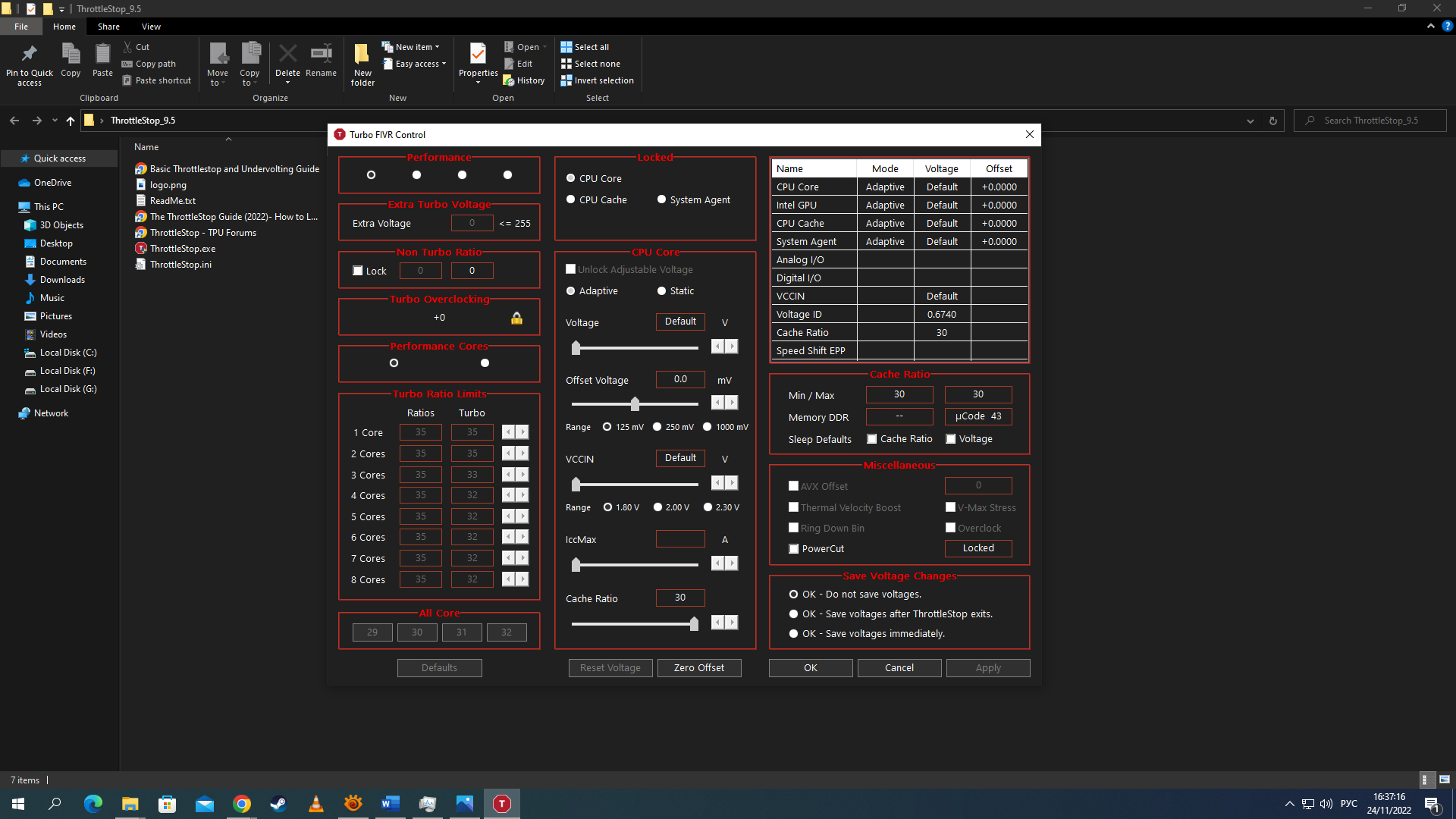This screenshot has width=1456, height=819.
Task: Switch to Share ribbon tab
Action: point(108,27)
